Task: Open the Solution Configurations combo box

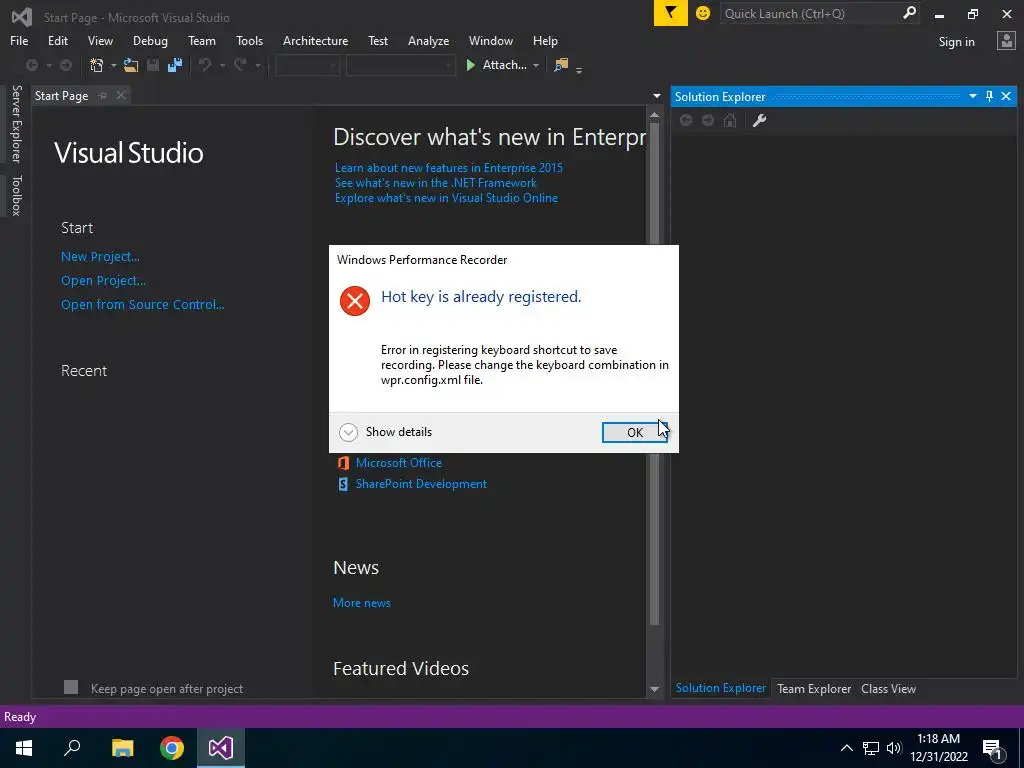Action: pyautogui.click(x=307, y=65)
